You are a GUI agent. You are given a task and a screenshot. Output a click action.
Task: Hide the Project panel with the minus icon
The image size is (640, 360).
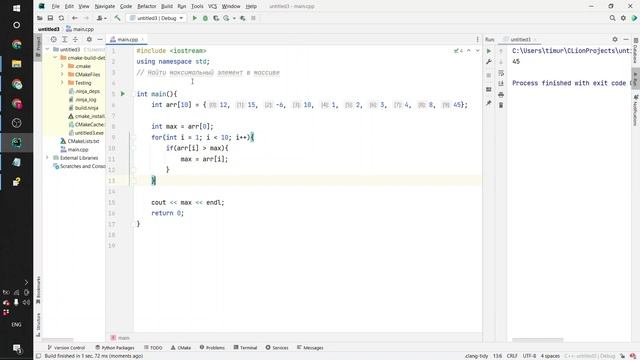100,39
